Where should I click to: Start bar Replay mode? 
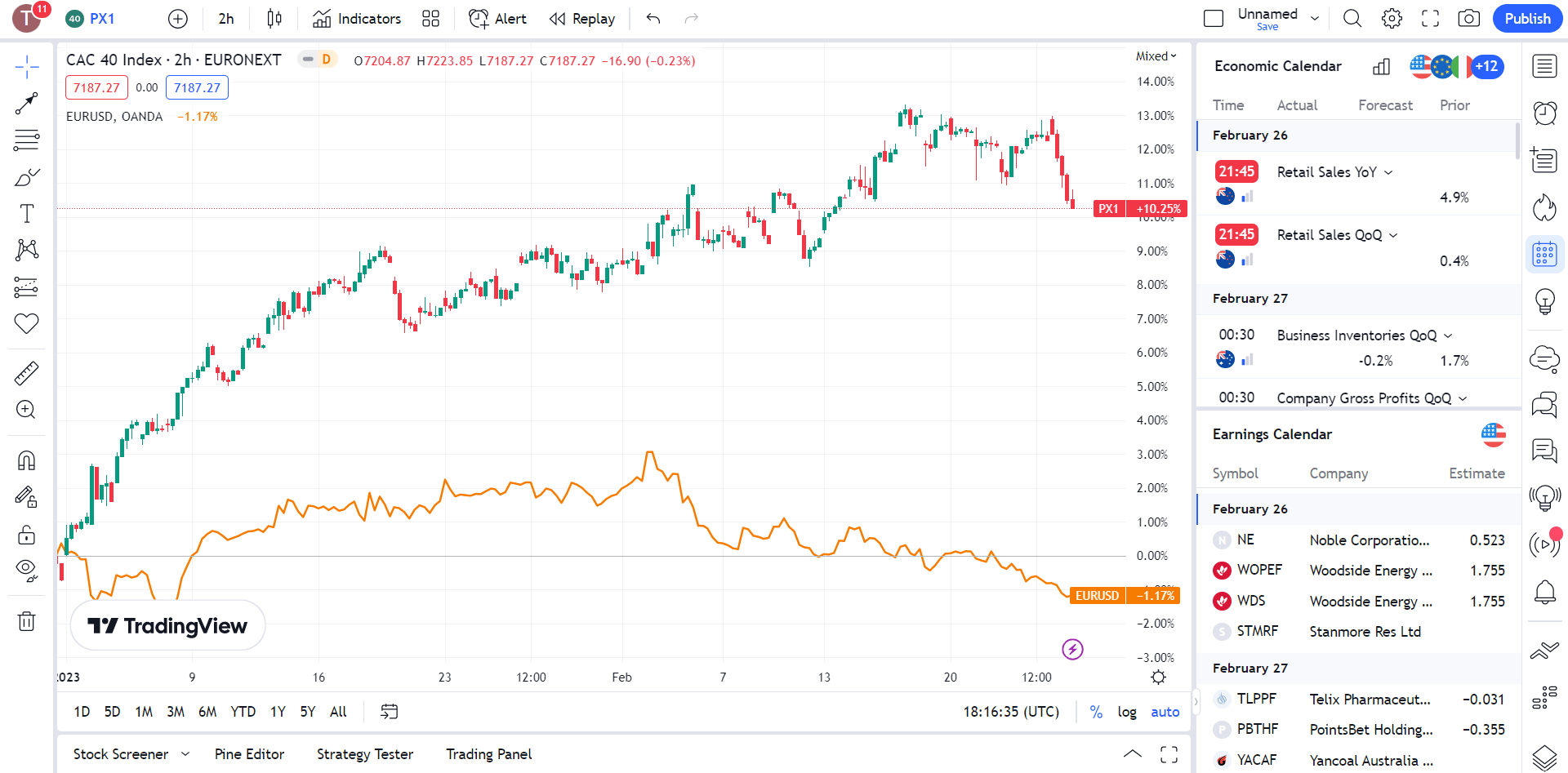pyautogui.click(x=582, y=19)
